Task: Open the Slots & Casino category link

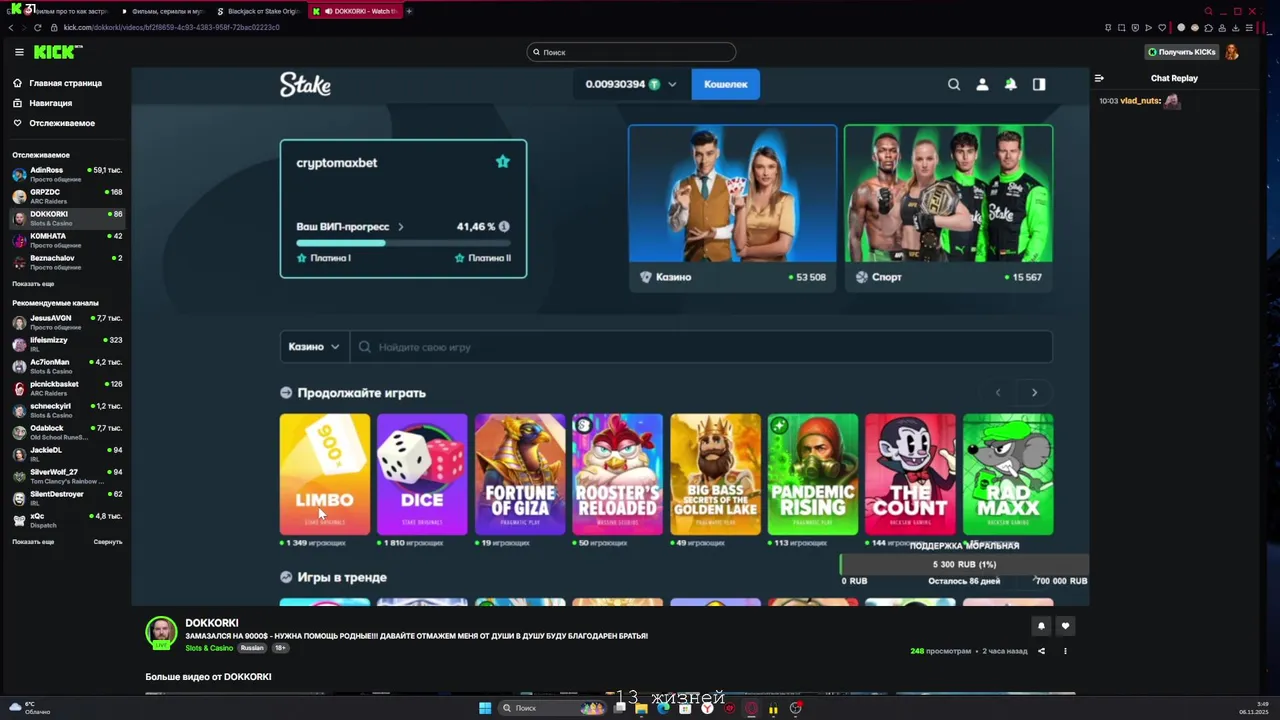Action: tap(209, 648)
